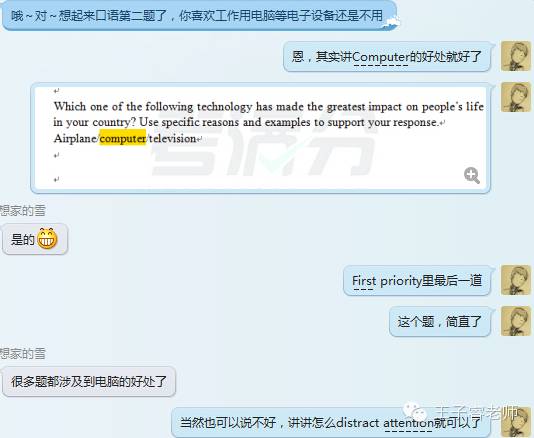The height and width of the screenshot is (438, 534).
Task: Click the underlined word Computer in message
Action: [380, 57]
